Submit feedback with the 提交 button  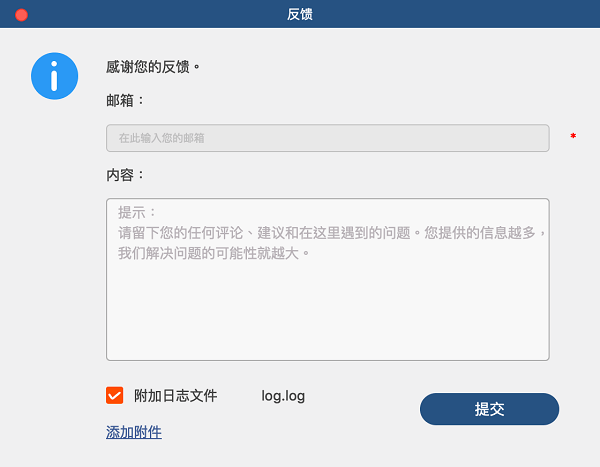click(x=489, y=409)
